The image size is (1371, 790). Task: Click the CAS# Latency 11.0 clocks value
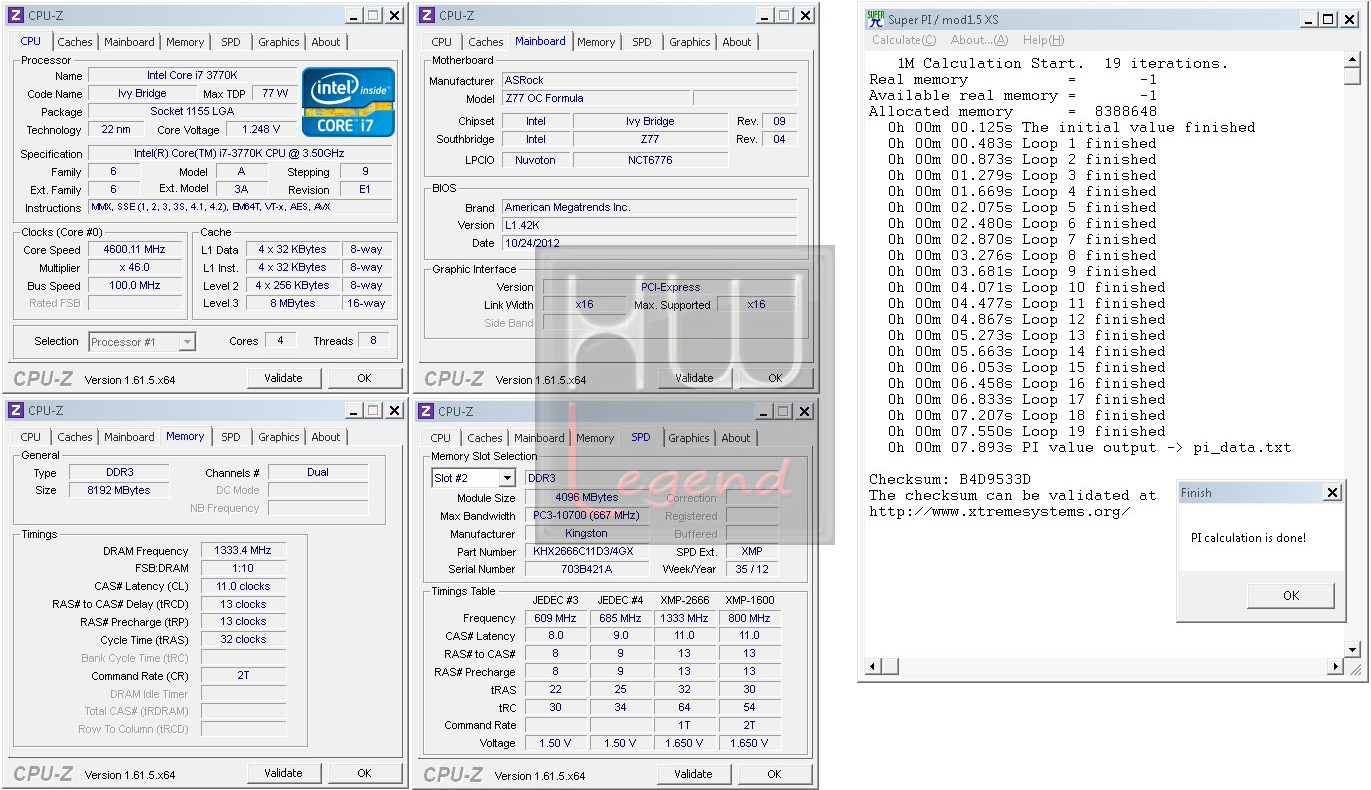click(243, 586)
